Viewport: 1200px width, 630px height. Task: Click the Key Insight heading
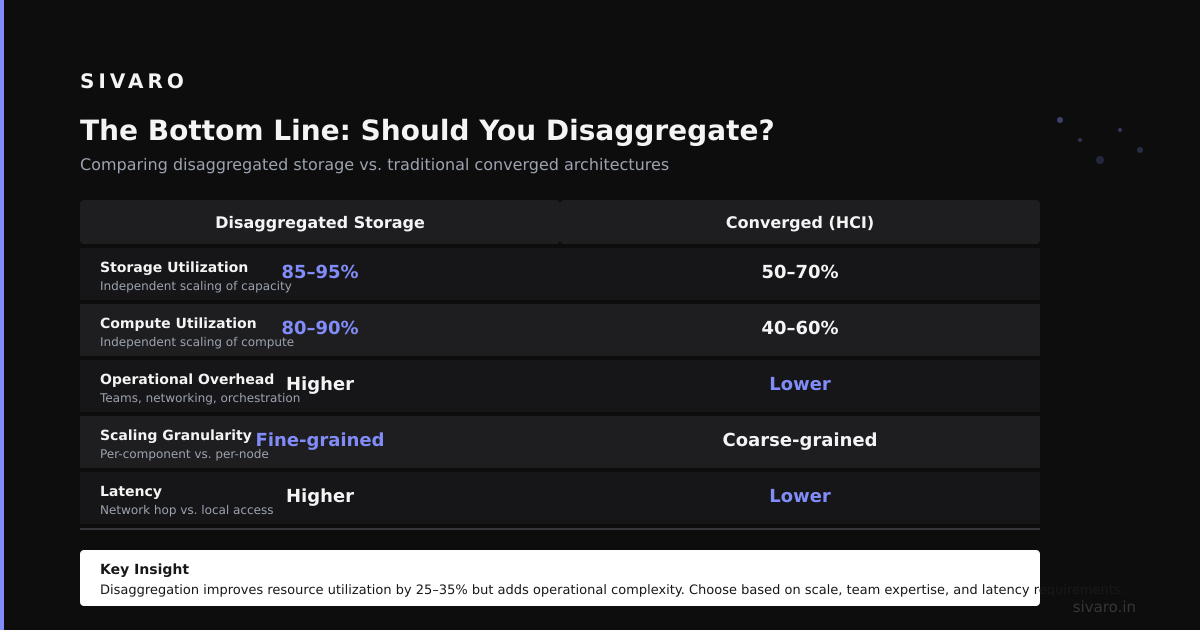click(x=144, y=569)
